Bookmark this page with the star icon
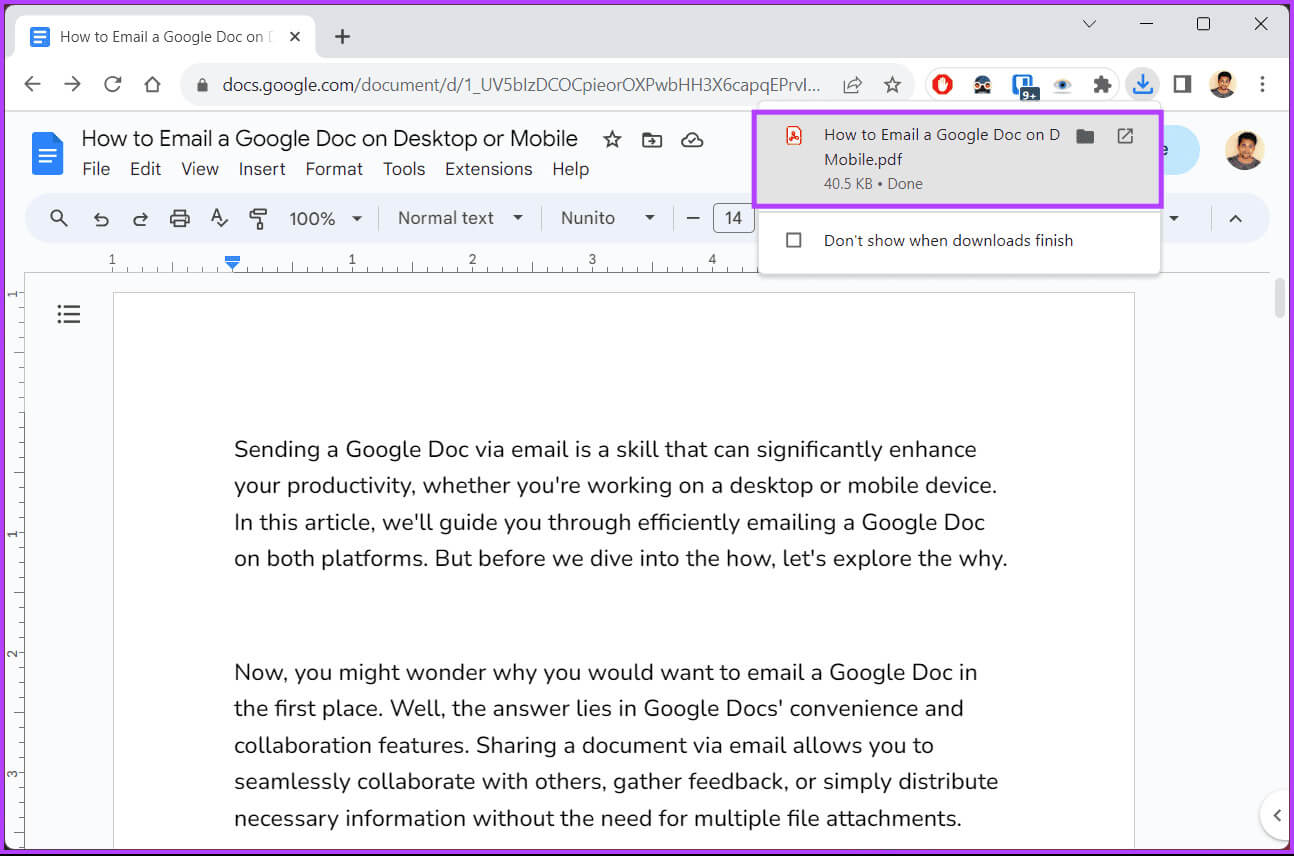The height and width of the screenshot is (856, 1294). [892, 85]
